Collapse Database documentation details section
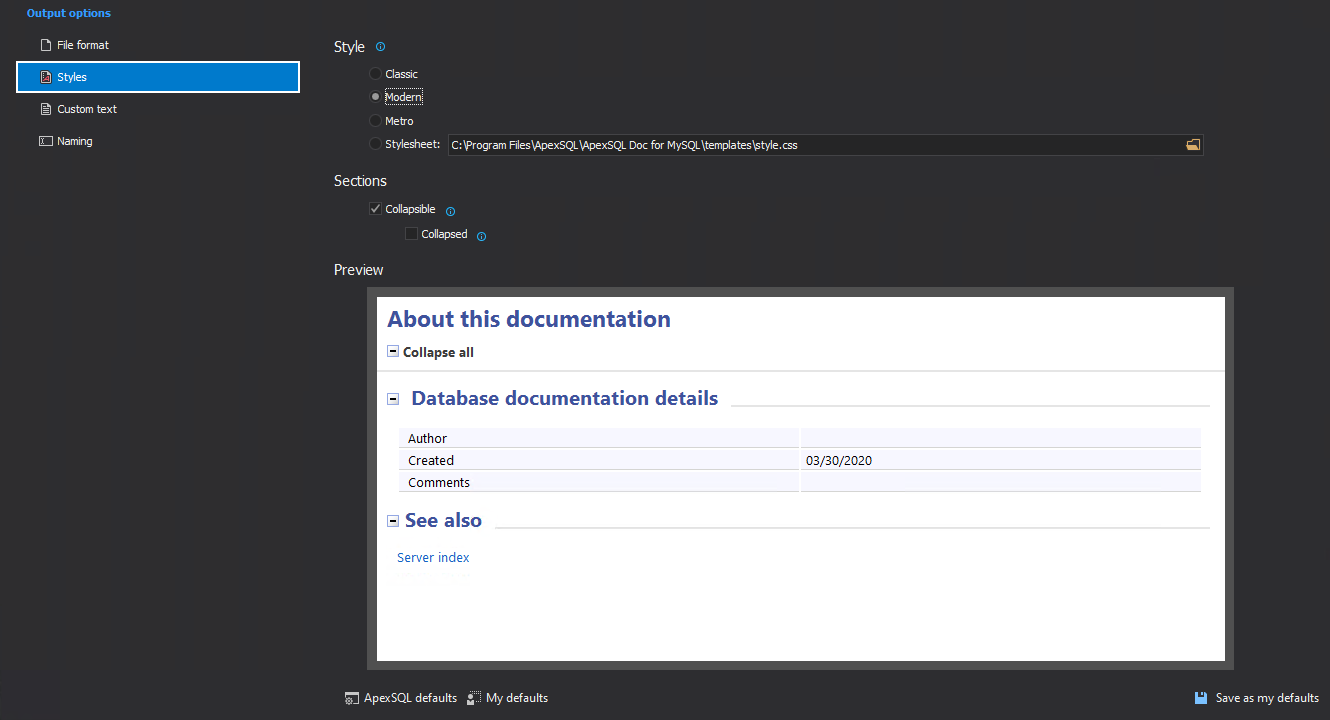Screen dimensions: 1330x720 coord(393,399)
